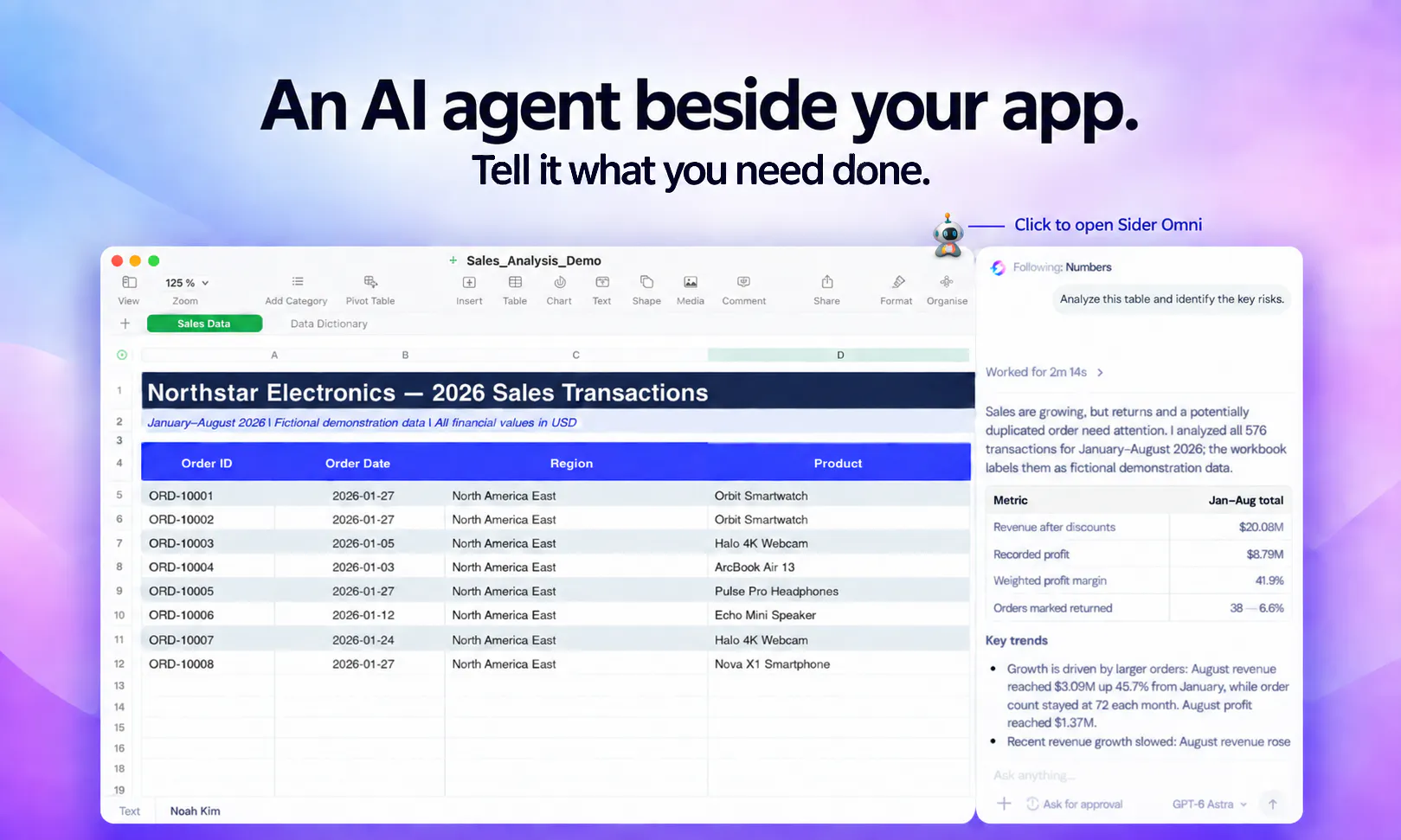
Task: Add a new sheet with the plus icon
Action: [125, 324]
